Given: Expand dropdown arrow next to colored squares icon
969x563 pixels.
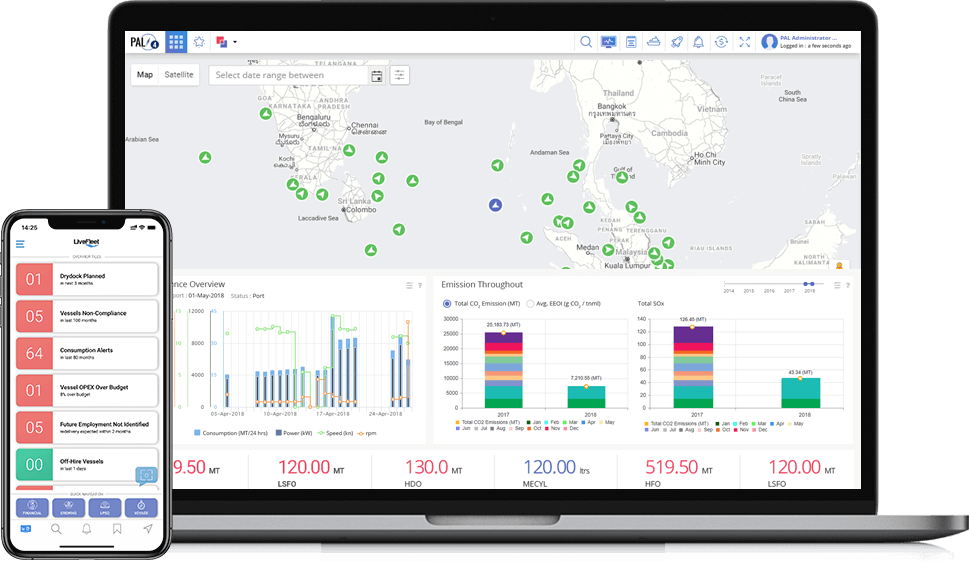Looking at the screenshot, I should (234, 42).
